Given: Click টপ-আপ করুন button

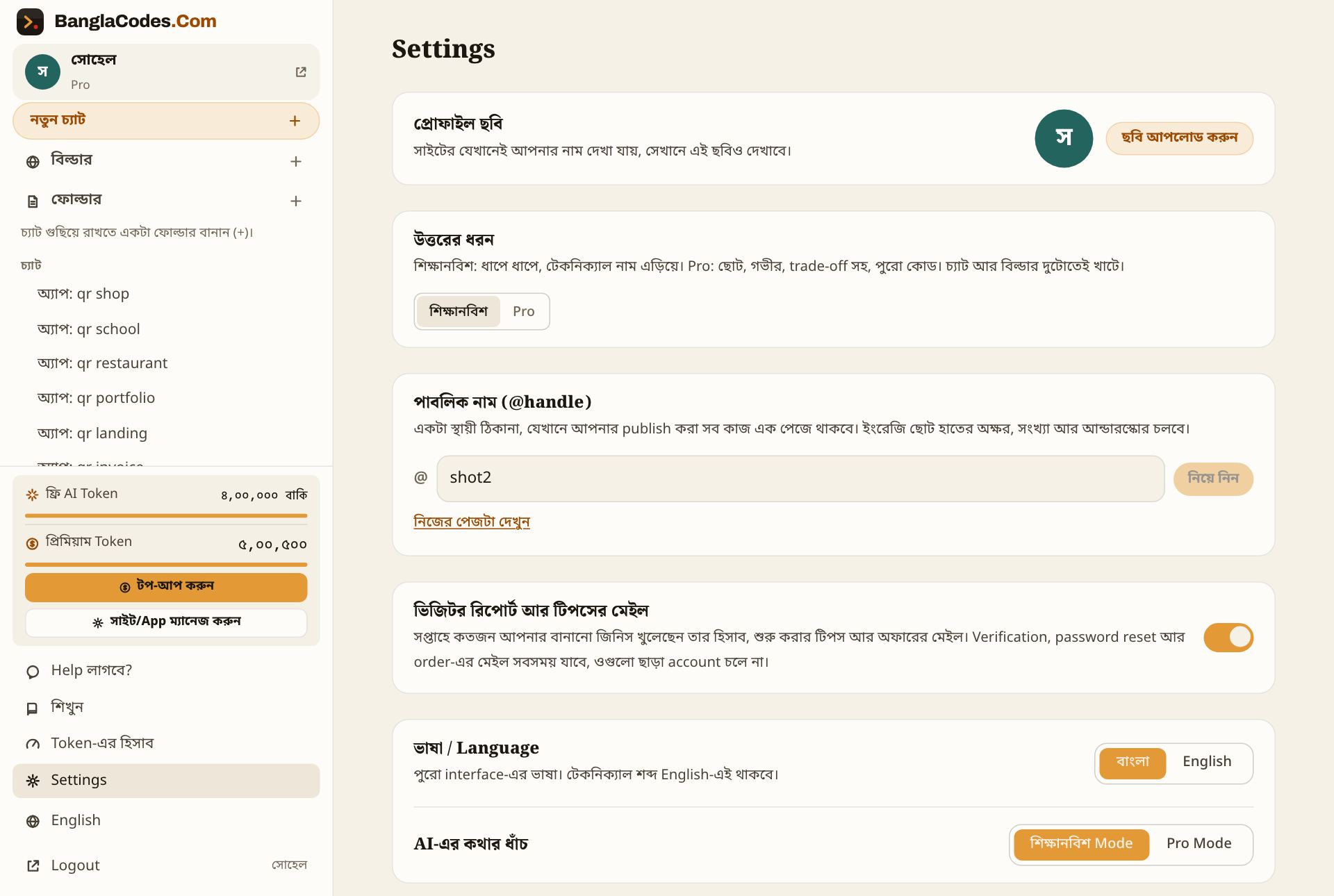Looking at the screenshot, I should [166, 588].
